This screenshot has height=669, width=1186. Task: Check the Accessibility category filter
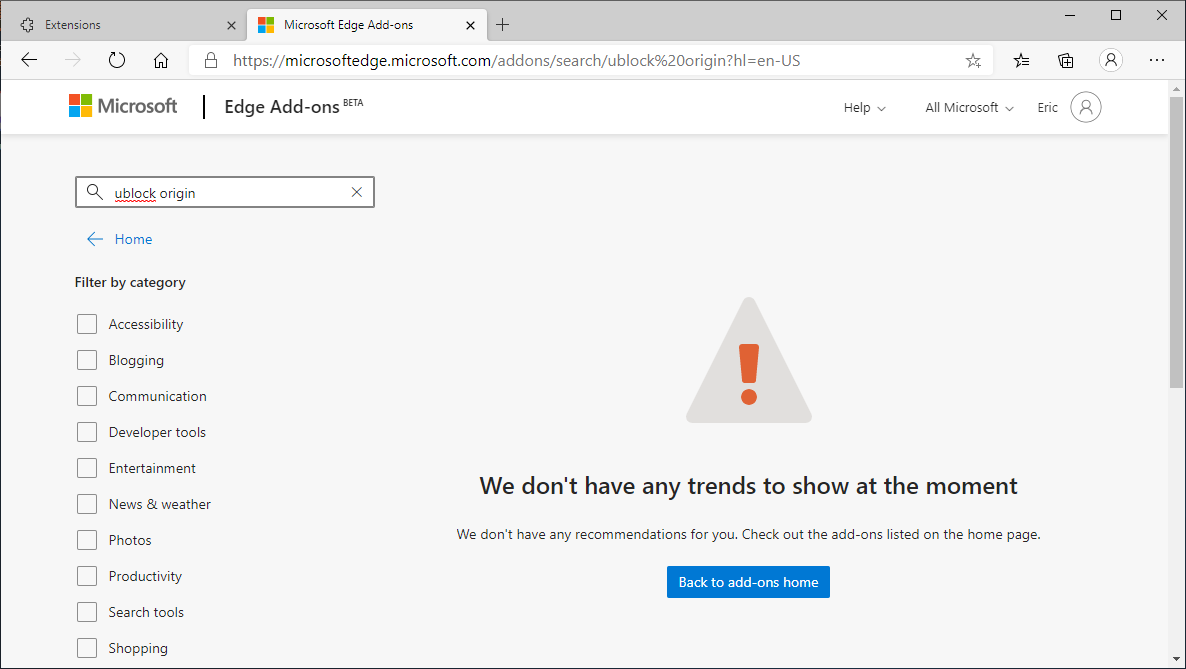click(87, 324)
